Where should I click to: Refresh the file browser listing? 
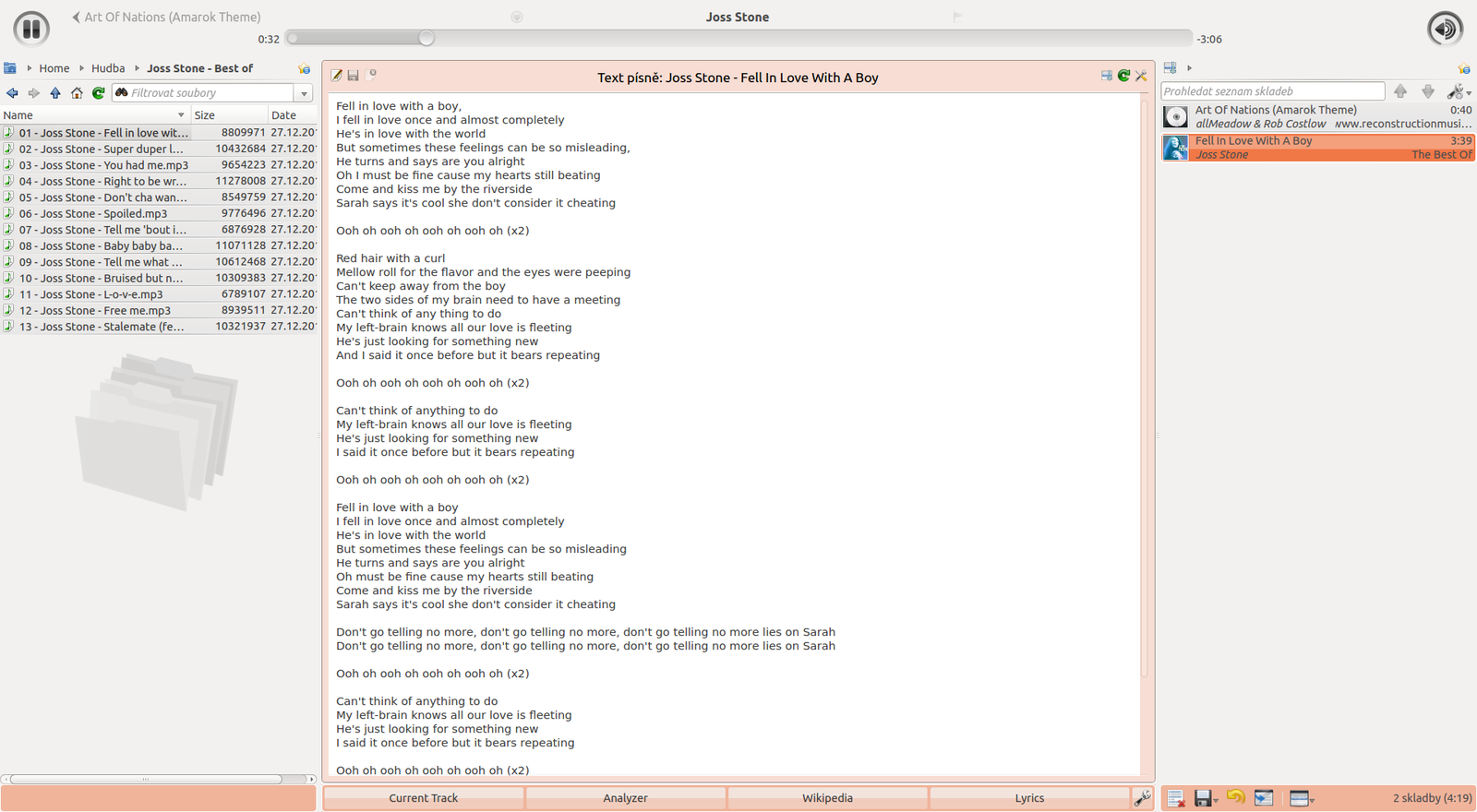[x=98, y=93]
